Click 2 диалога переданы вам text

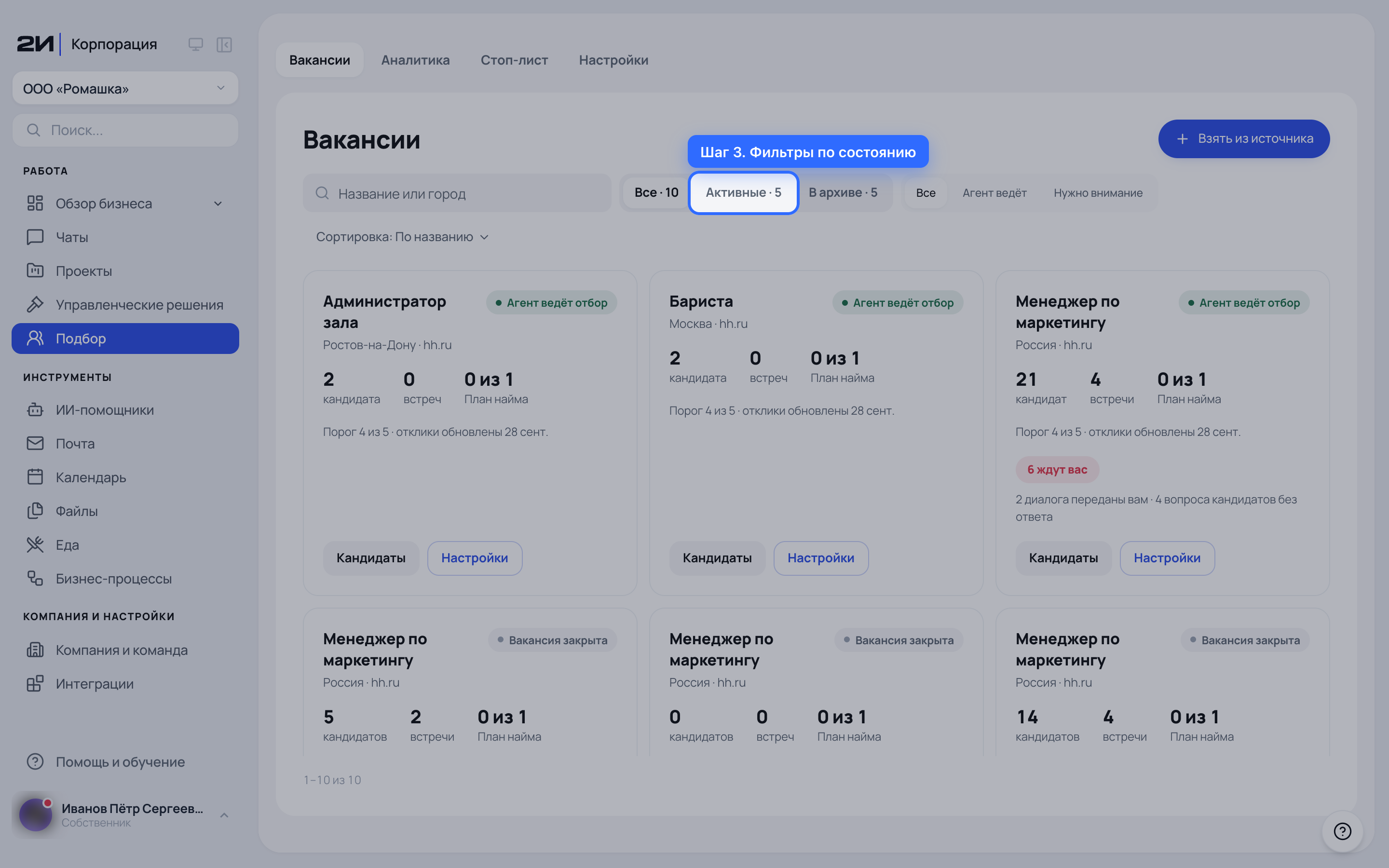[1082, 500]
